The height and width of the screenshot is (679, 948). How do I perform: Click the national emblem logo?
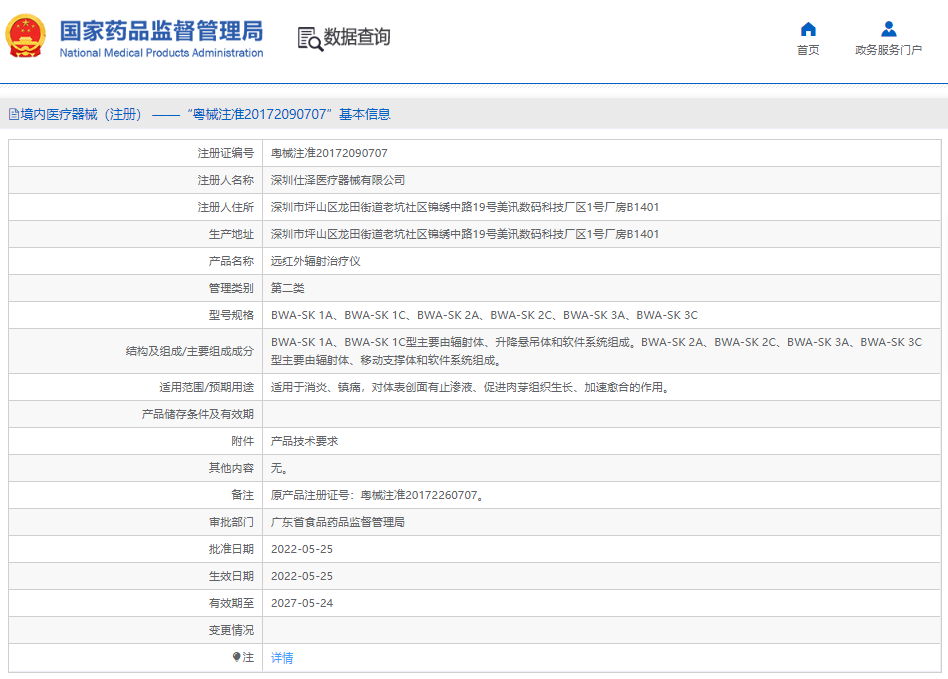[25, 36]
